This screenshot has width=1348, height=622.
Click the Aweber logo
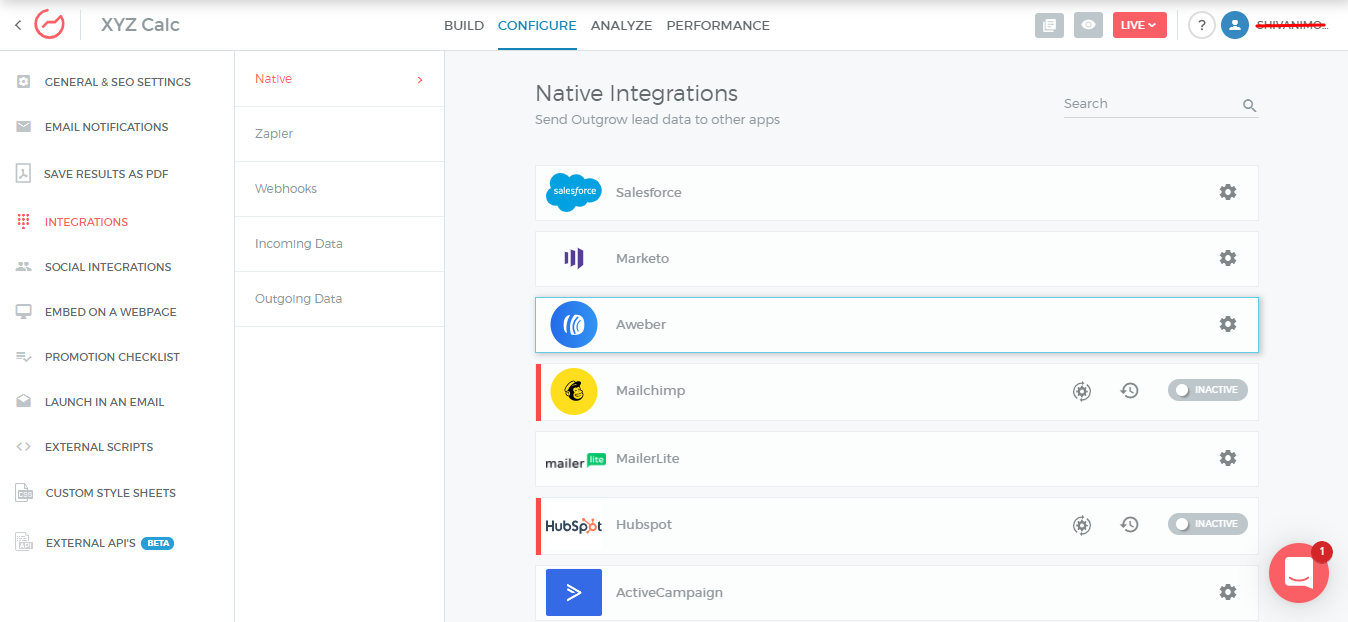[x=574, y=324]
